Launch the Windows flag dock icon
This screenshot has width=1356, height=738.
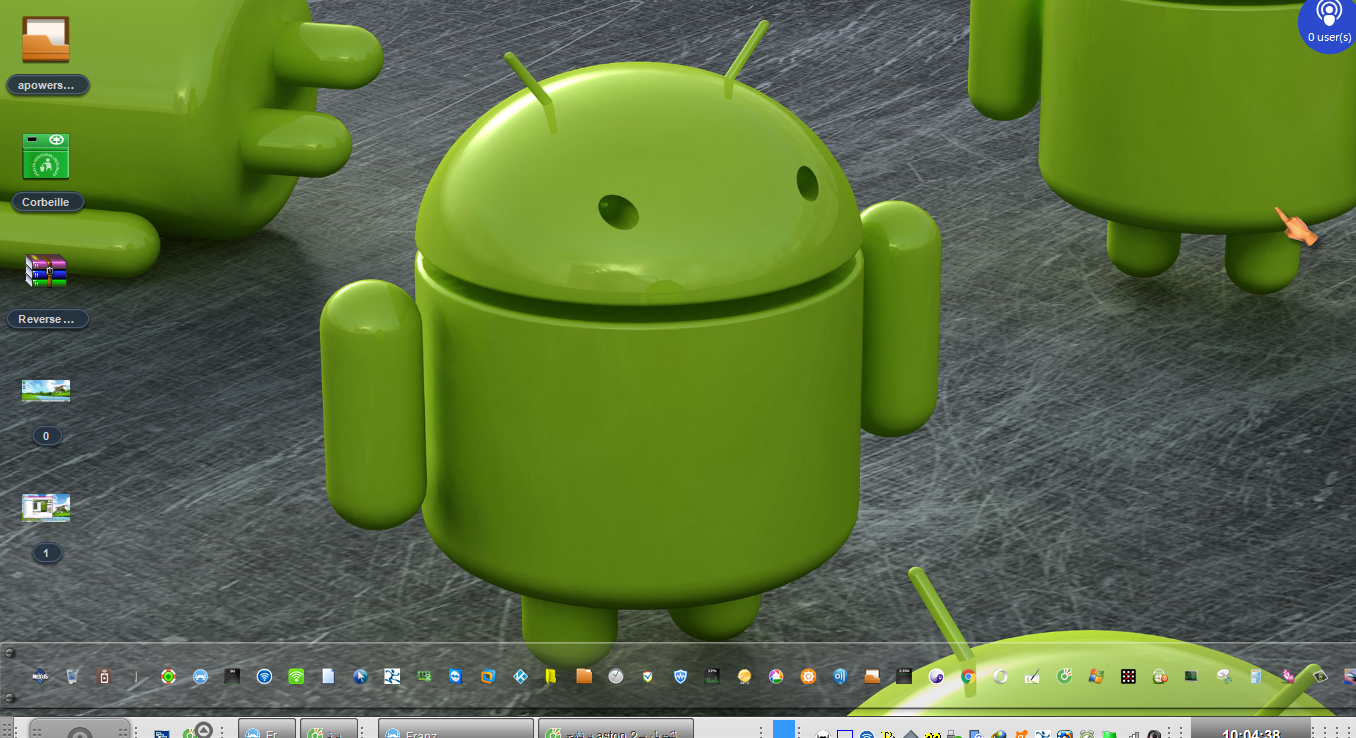click(x=1096, y=676)
